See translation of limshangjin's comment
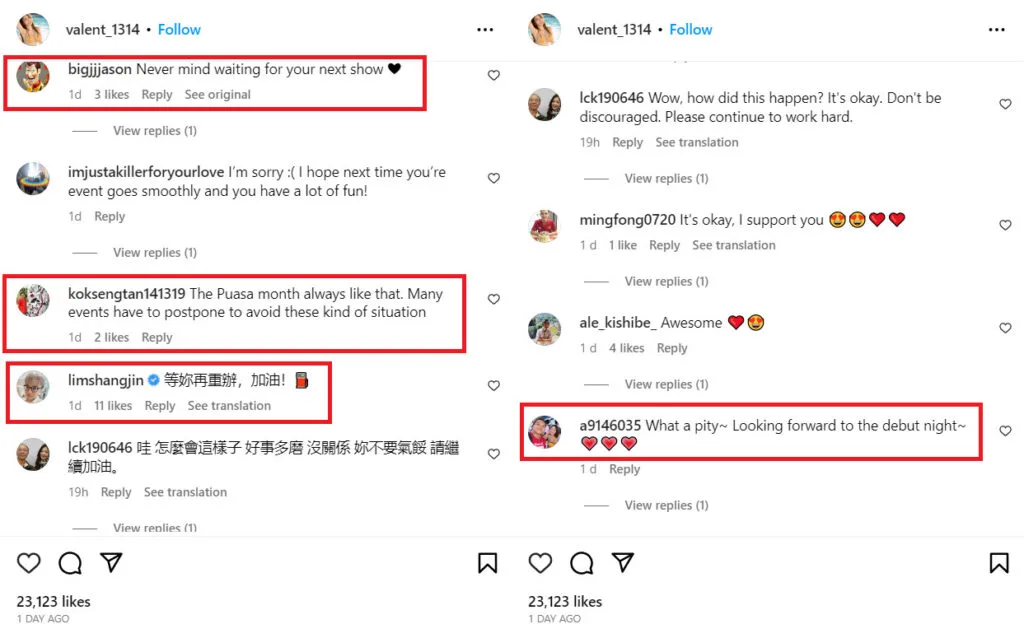Screen dimensions: 1024x638 (x=229, y=406)
